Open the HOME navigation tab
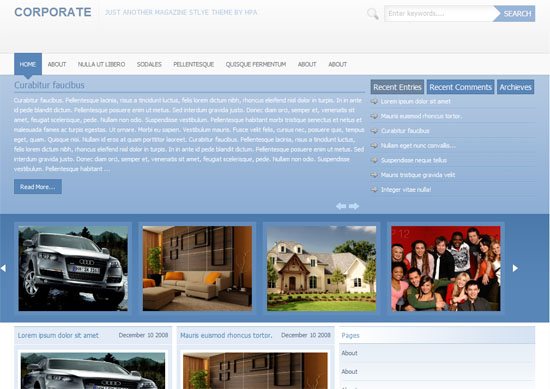This screenshot has height=389, width=550. coord(28,64)
